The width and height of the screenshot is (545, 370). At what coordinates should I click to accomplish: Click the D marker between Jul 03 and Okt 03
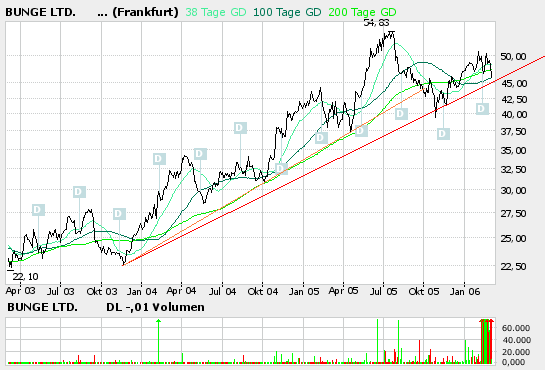click(79, 192)
